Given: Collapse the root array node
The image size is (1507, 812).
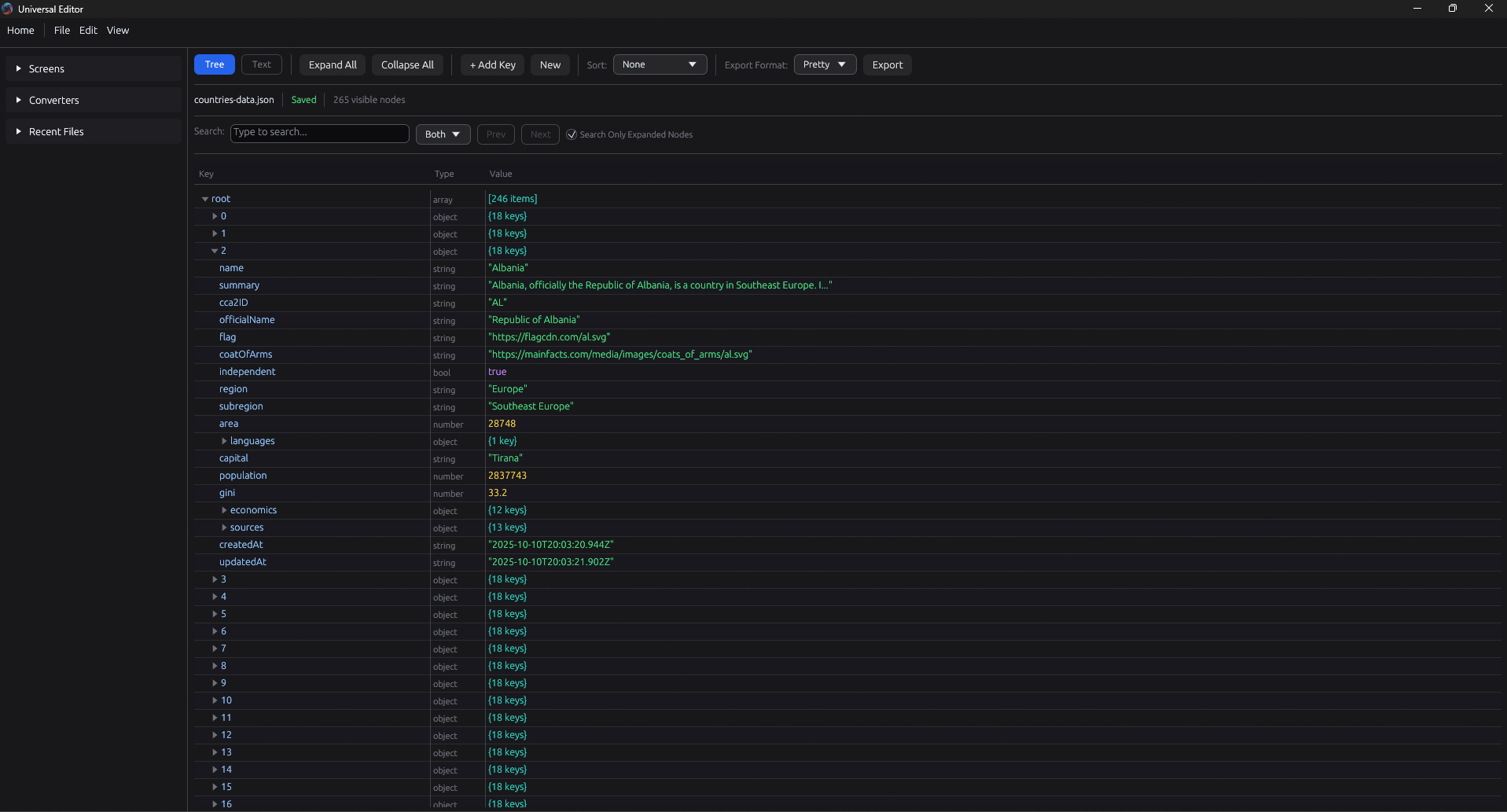Looking at the screenshot, I should click(205, 199).
